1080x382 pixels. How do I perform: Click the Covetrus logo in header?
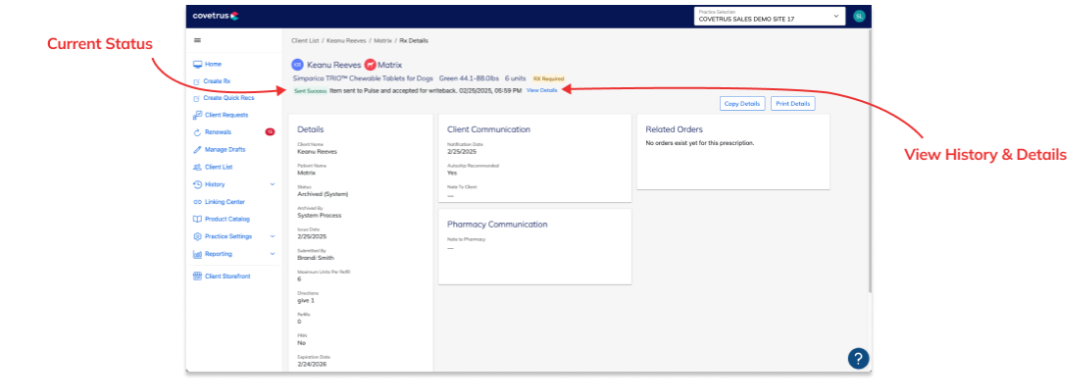(215, 15)
